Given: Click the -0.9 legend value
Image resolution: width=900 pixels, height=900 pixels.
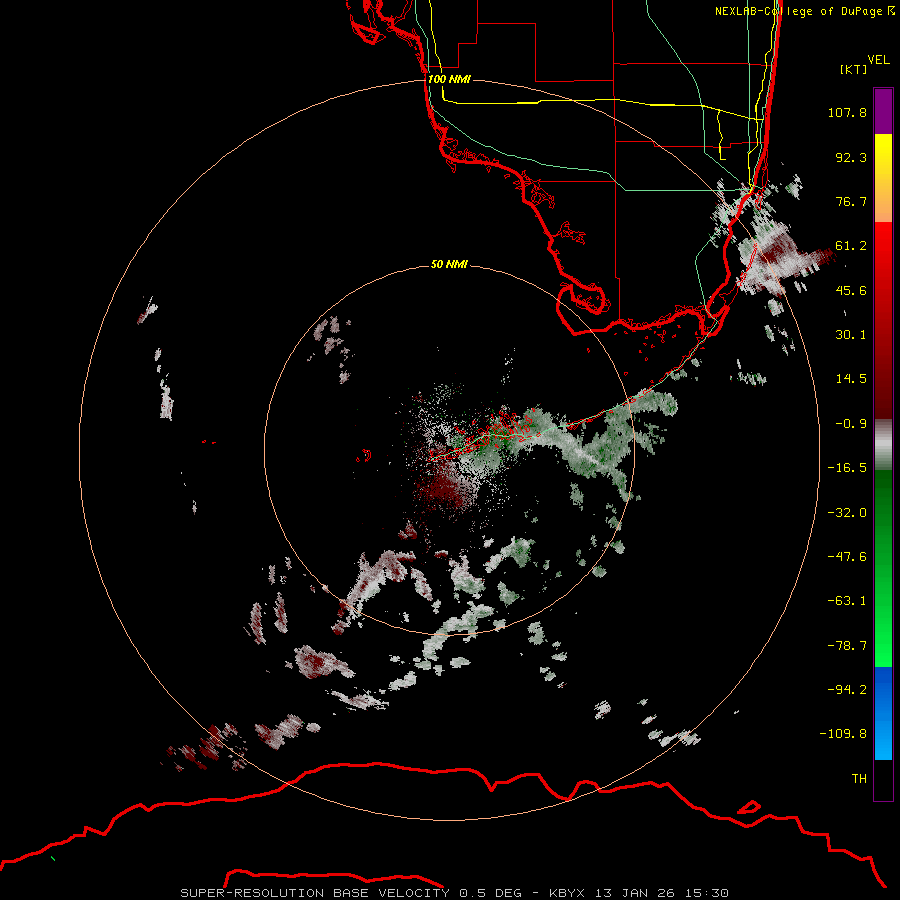Looking at the screenshot, I should coord(851,424).
